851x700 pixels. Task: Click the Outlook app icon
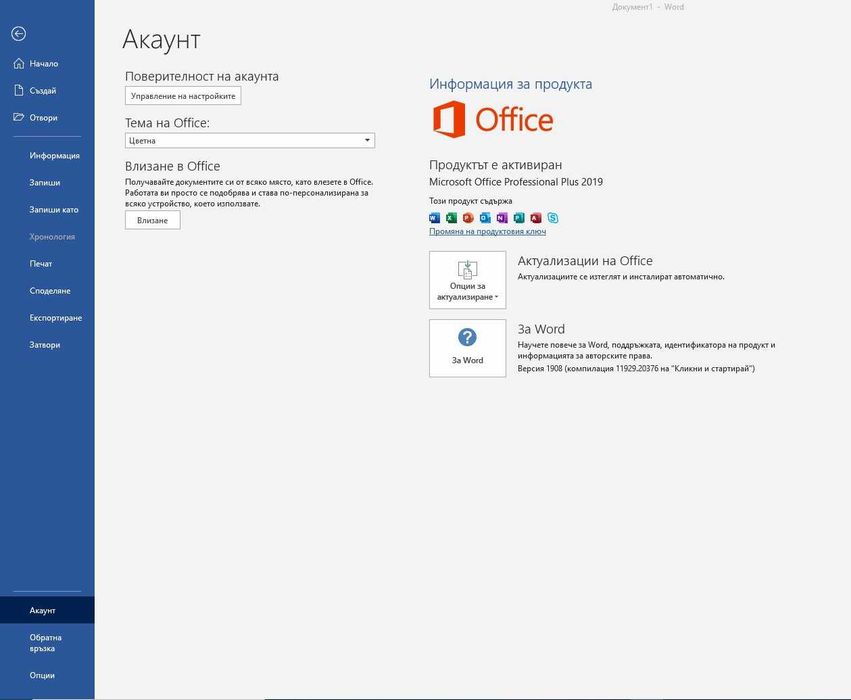coord(485,218)
